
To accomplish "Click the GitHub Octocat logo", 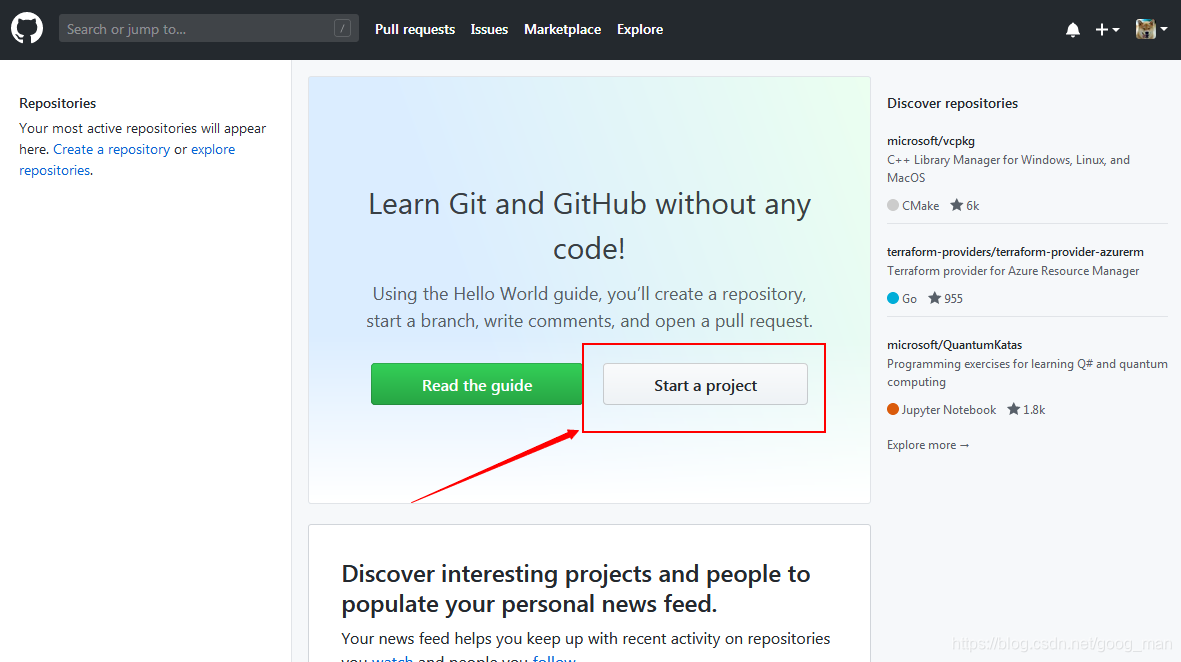I will pos(27,29).
